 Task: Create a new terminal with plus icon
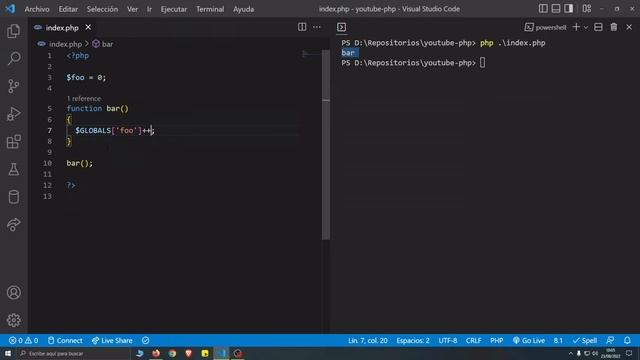(576, 27)
